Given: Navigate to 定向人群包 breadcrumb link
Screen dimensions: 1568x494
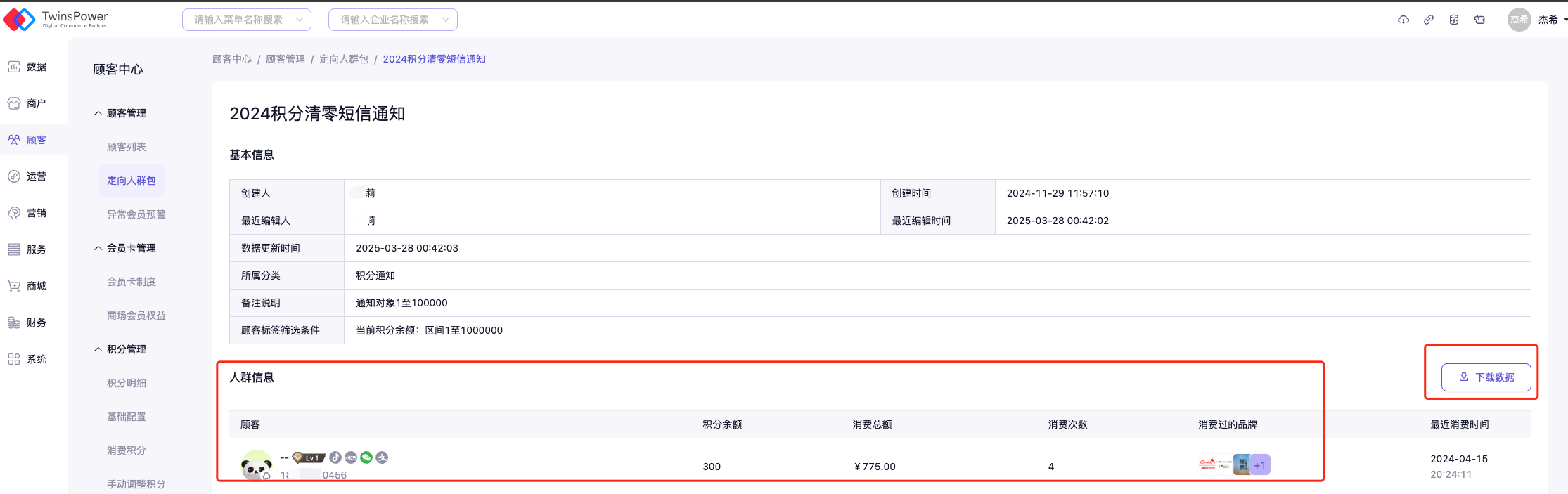Looking at the screenshot, I should pos(344,59).
